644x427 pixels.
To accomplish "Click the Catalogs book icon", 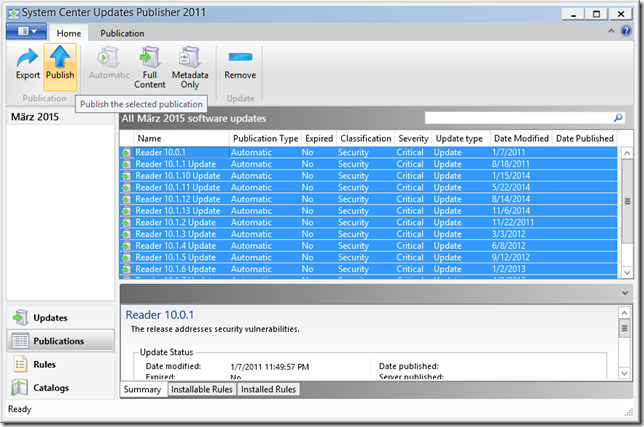I will pyautogui.click(x=20, y=388).
